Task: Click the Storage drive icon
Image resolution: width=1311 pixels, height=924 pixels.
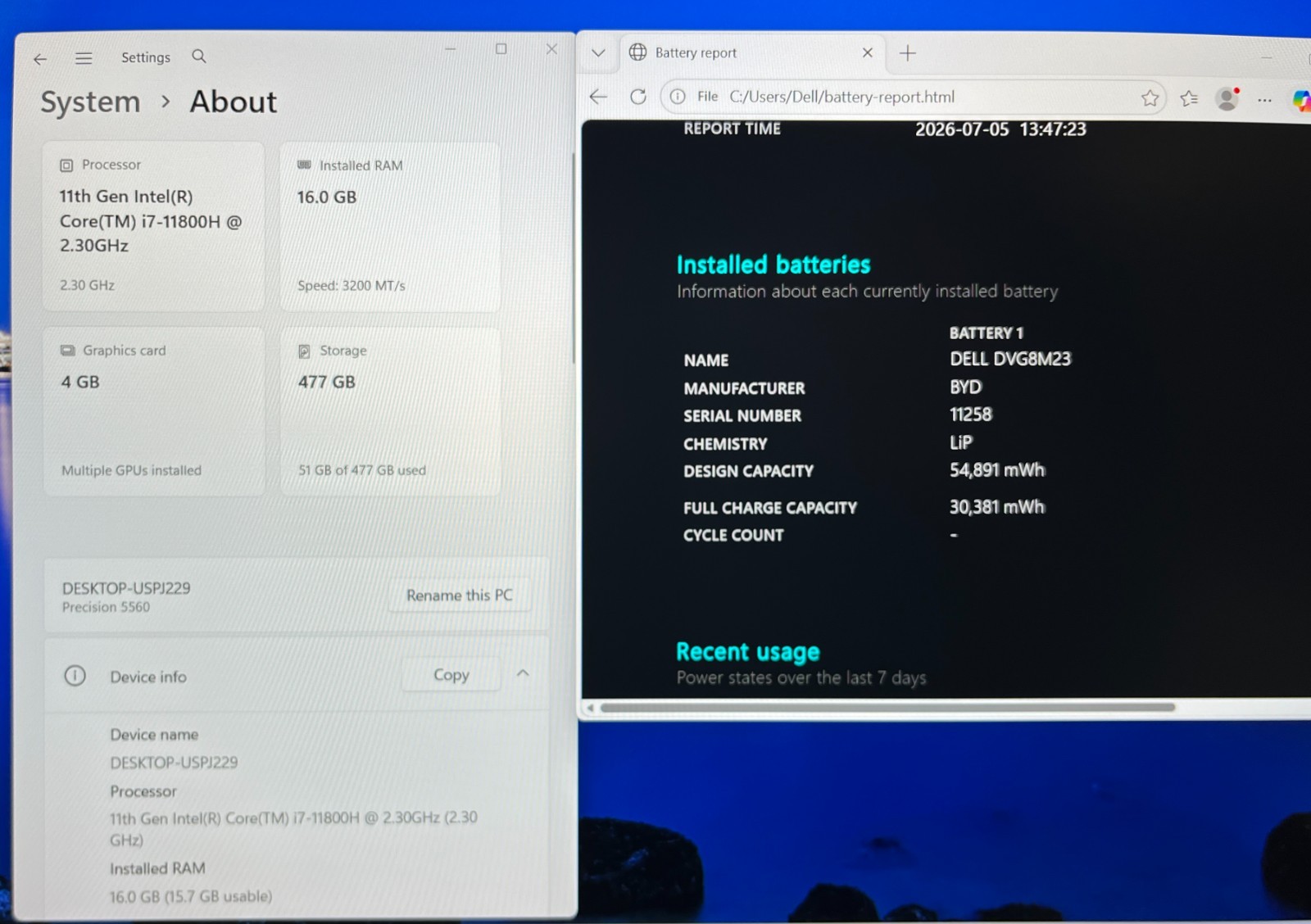Action: 304,351
